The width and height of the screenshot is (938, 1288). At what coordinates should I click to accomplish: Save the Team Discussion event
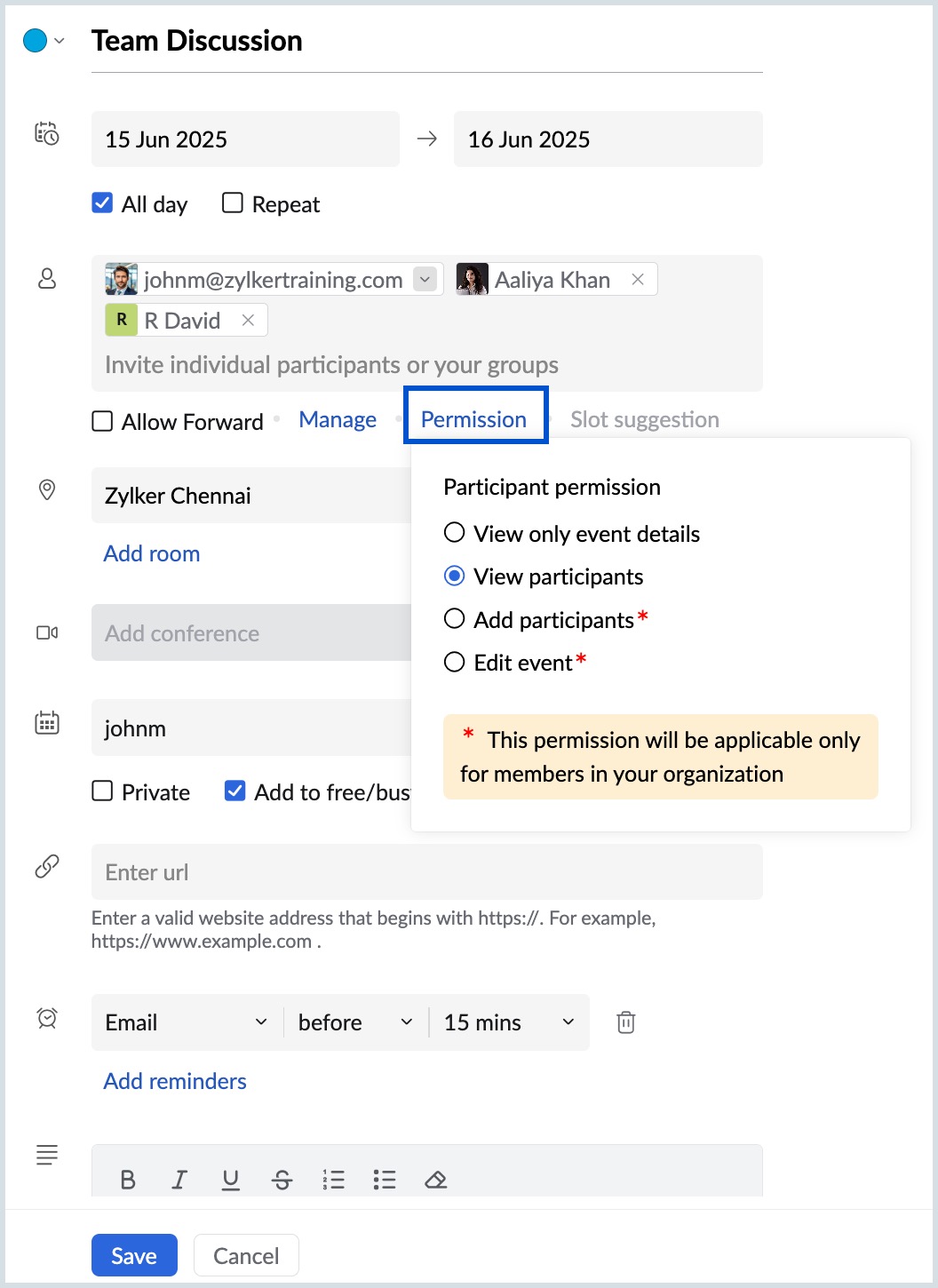pyautogui.click(x=134, y=1255)
